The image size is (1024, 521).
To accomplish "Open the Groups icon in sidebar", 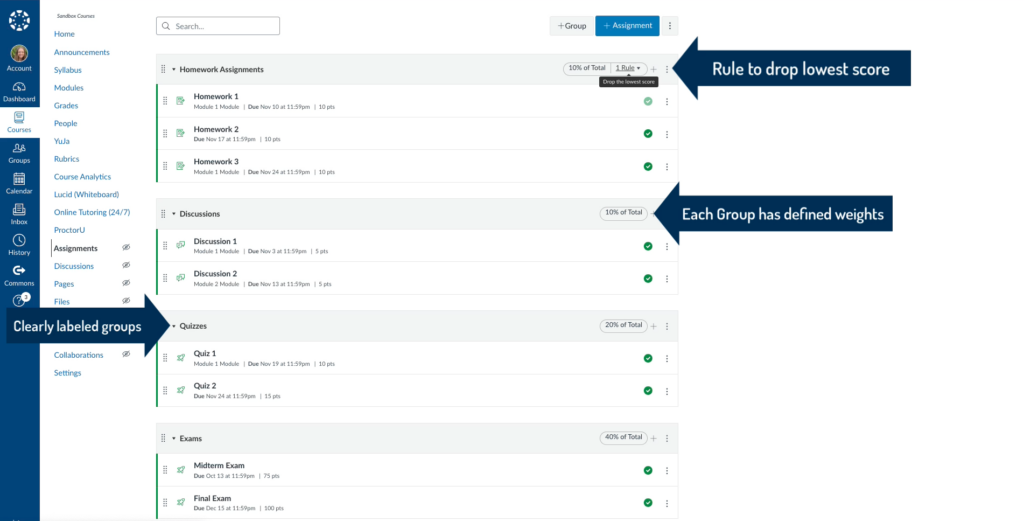I will coord(19,152).
